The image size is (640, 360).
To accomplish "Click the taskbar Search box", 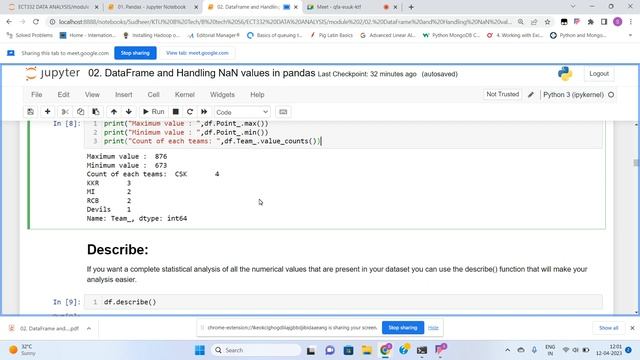I will pyautogui.click(x=256, y=350).
